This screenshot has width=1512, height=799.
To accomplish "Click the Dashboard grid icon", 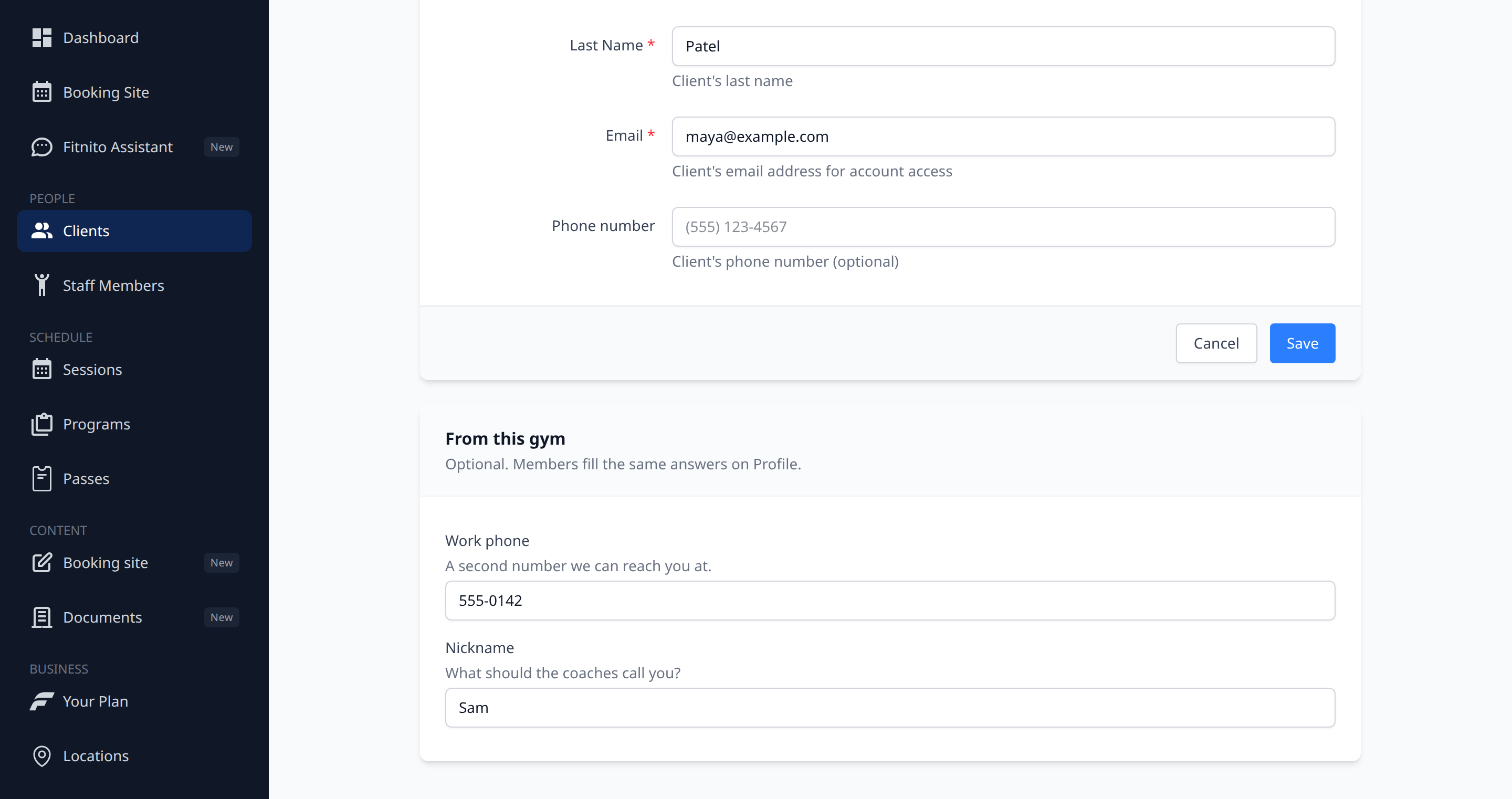I will pyautogui.click(x=41, y=38).
